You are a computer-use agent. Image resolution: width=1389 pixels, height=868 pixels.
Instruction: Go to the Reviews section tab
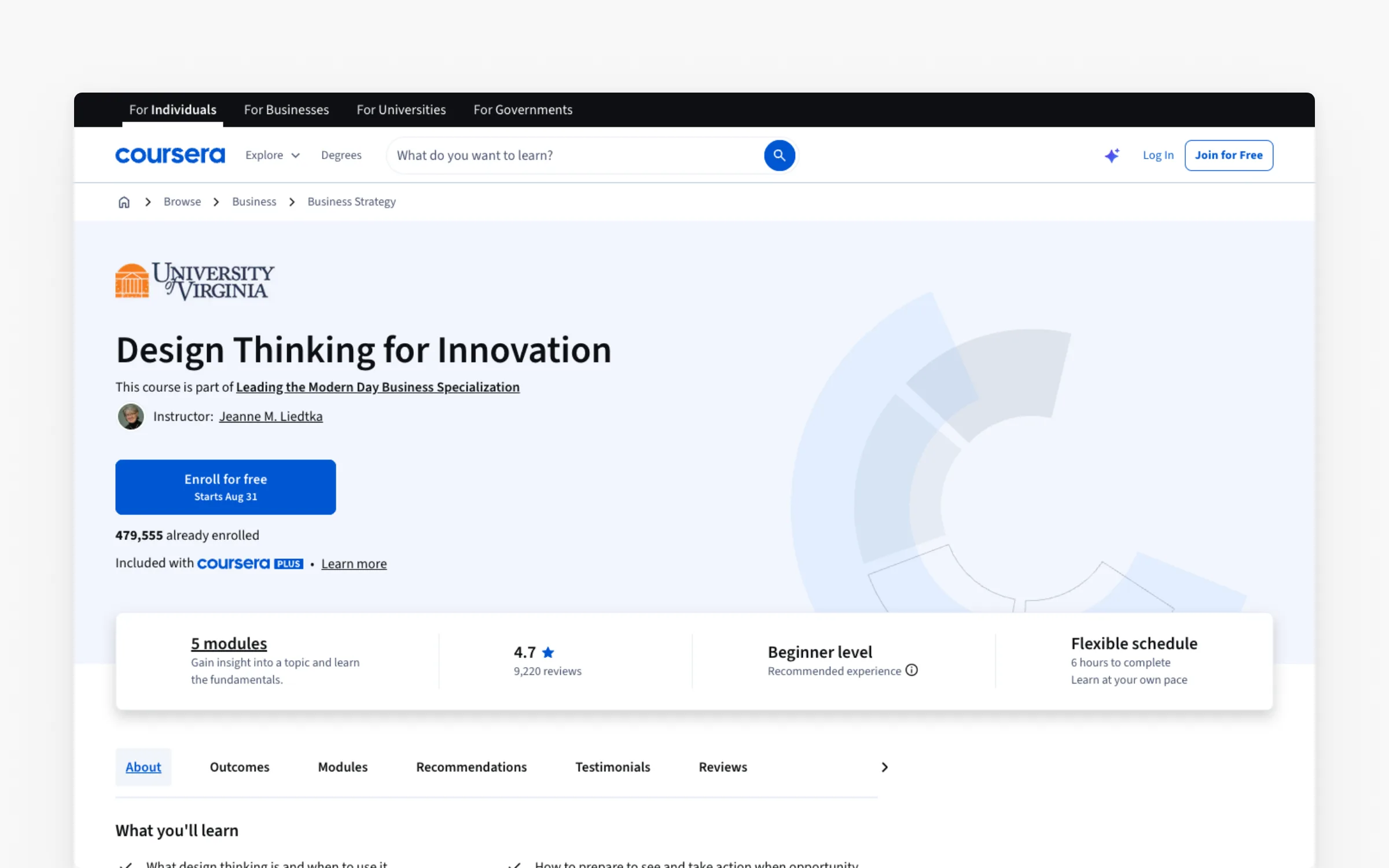[723, 767]
